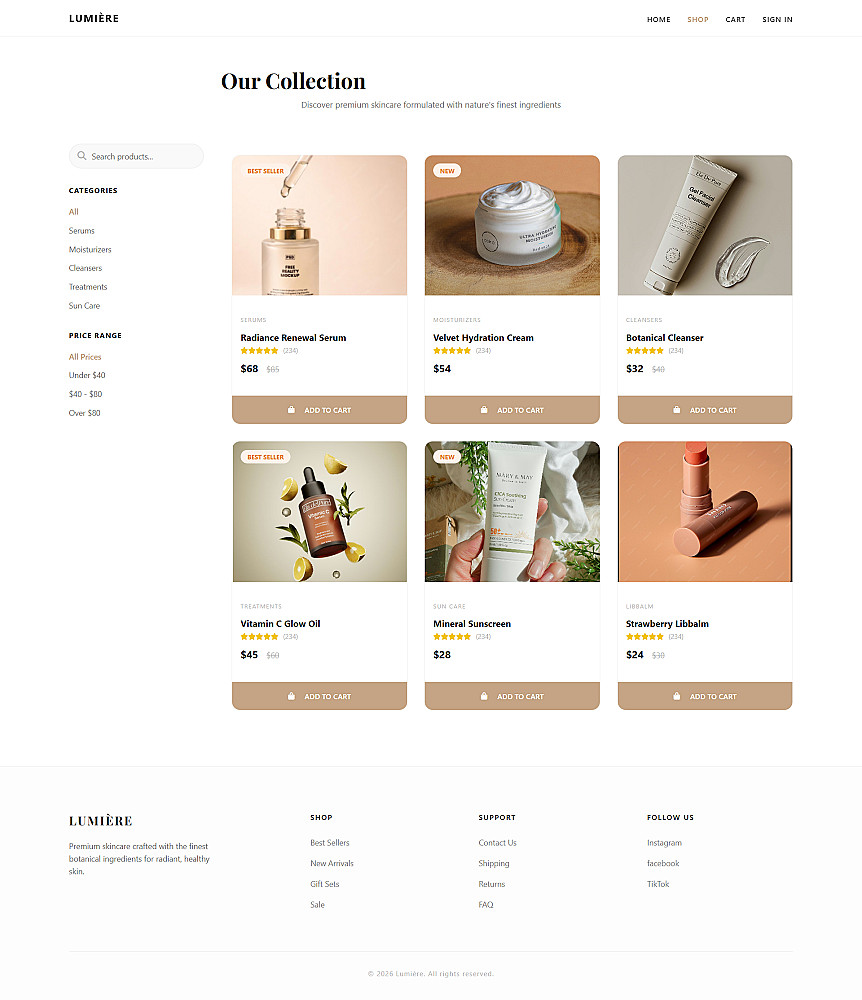This screenshot has height=1000, width=862.
Task: Click bag icon on Botanical Cleanser button
Action: click(x=676, y=410)
